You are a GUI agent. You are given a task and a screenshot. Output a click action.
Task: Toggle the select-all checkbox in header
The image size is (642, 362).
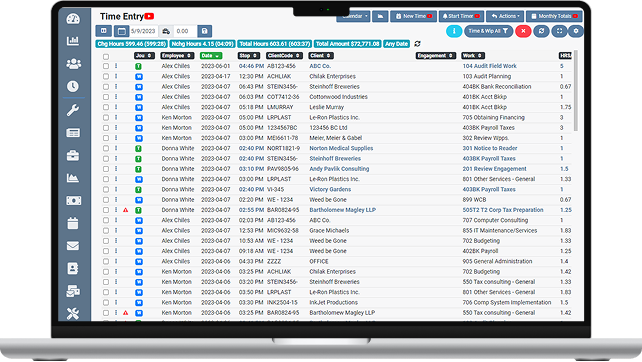pyautogui.click(x=106, y=57)
